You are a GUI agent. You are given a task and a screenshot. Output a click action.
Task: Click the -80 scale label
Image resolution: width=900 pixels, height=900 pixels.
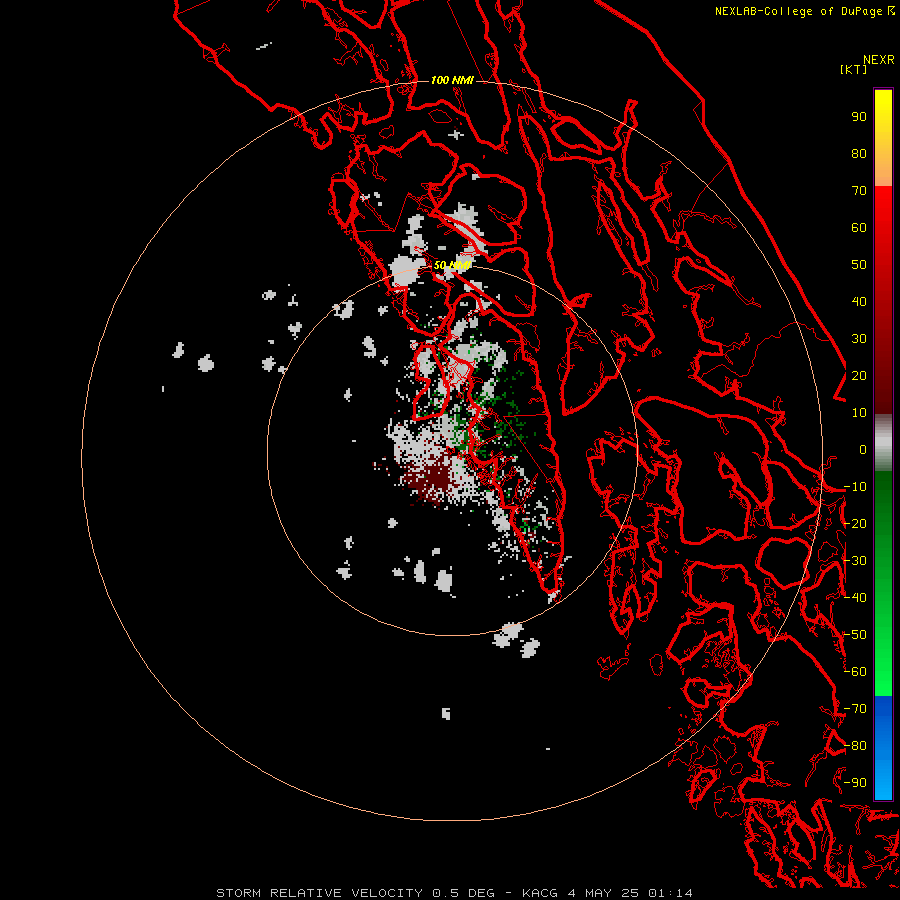(855, 746)
